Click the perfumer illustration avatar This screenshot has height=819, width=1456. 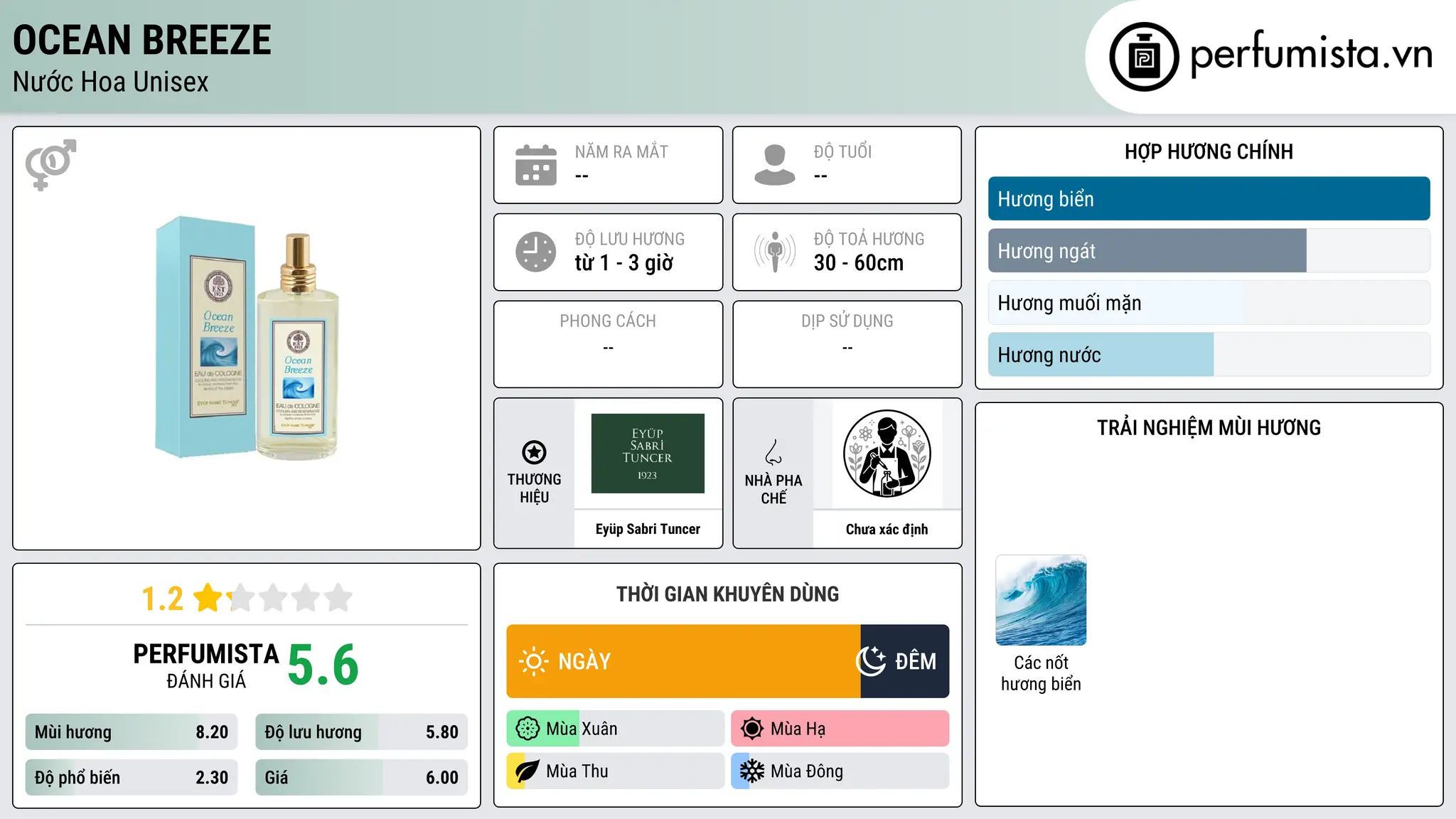(x=887, y=454)
